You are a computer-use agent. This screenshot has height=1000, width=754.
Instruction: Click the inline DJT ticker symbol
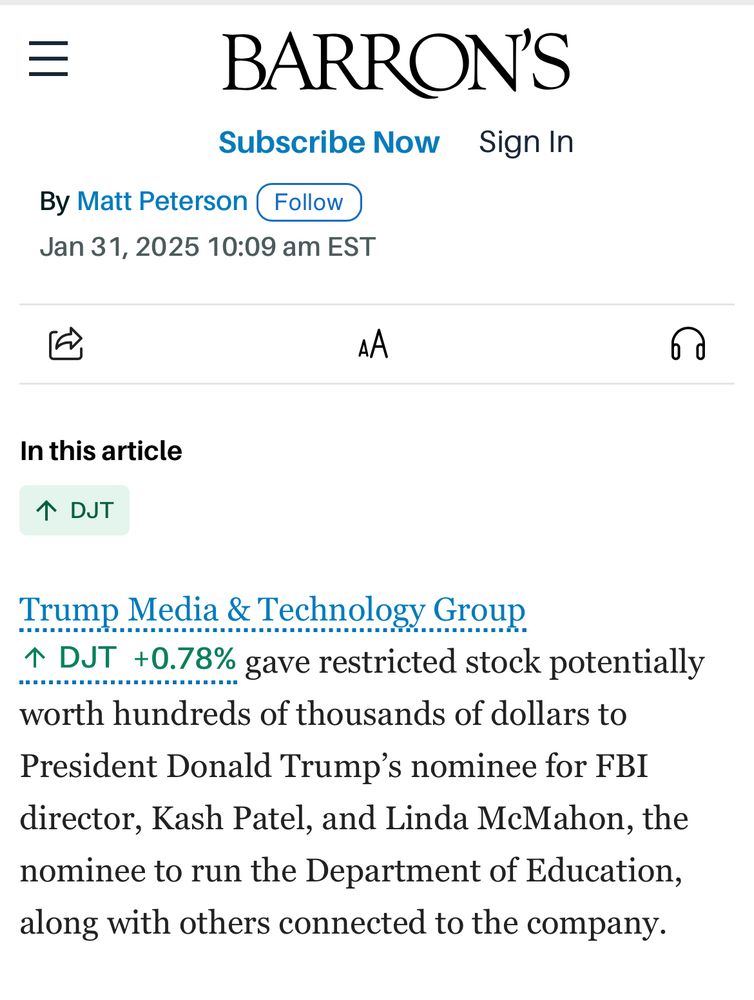tap(88, 658)
